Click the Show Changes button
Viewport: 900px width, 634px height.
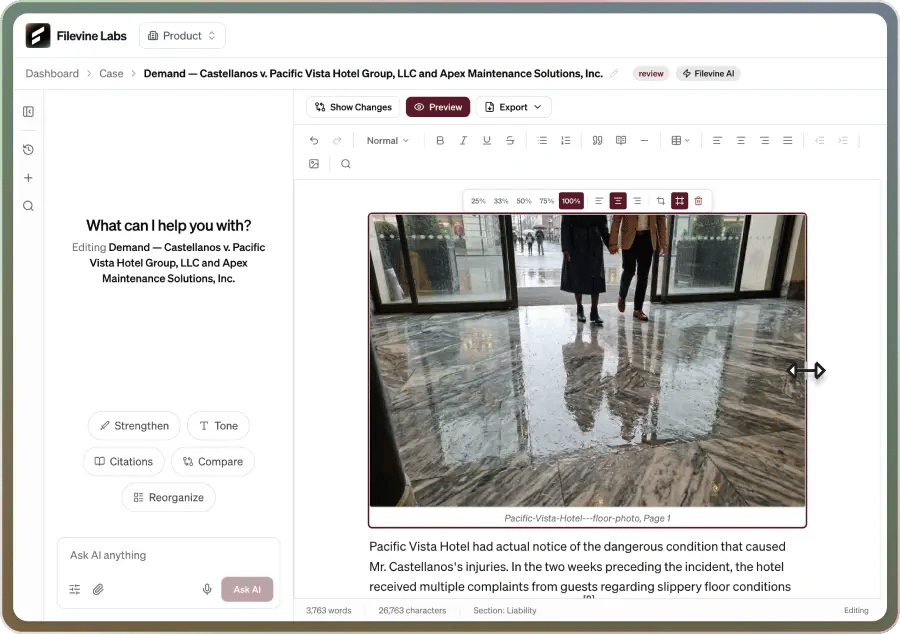coord(353,107)
